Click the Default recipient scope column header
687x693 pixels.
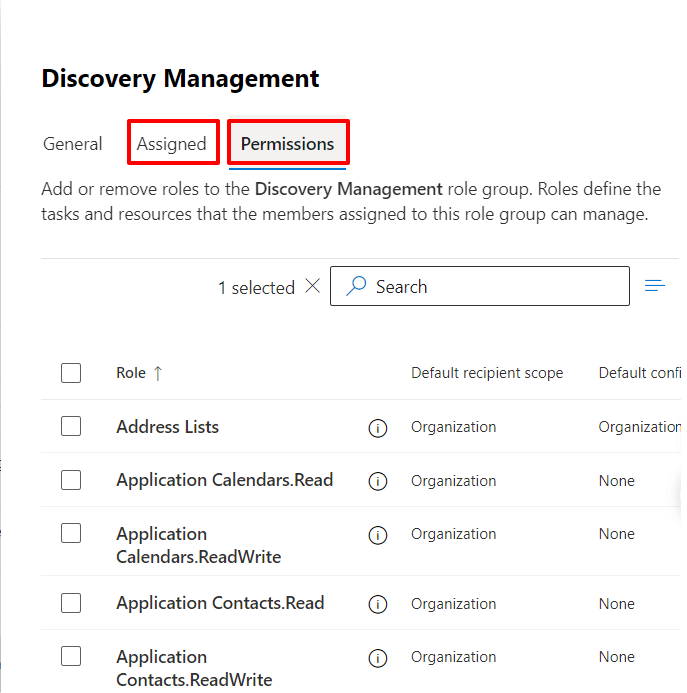(487, 373)
